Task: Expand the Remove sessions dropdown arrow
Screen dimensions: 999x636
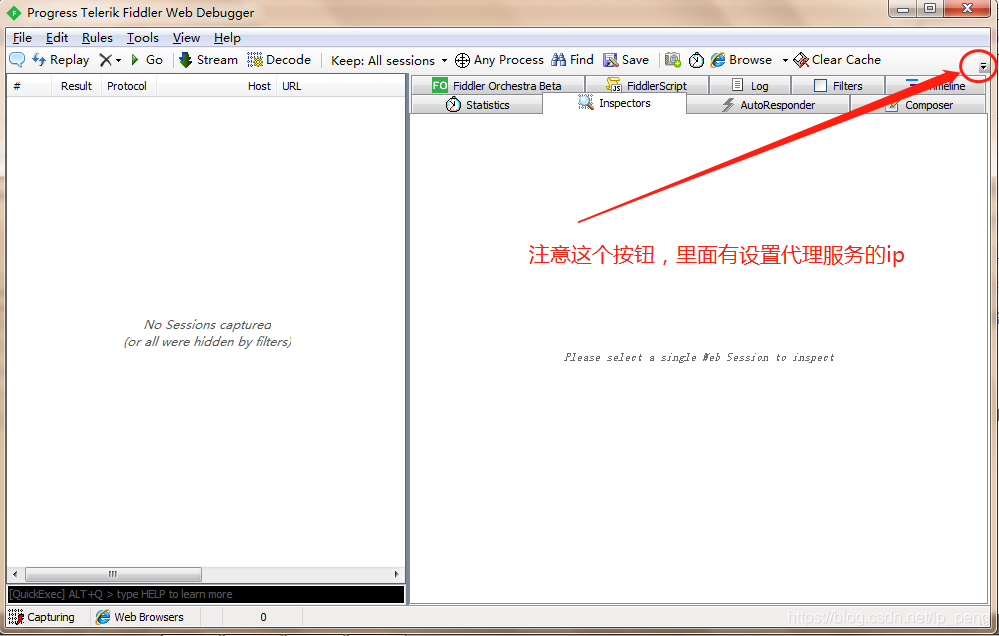Action: [119, 61]
